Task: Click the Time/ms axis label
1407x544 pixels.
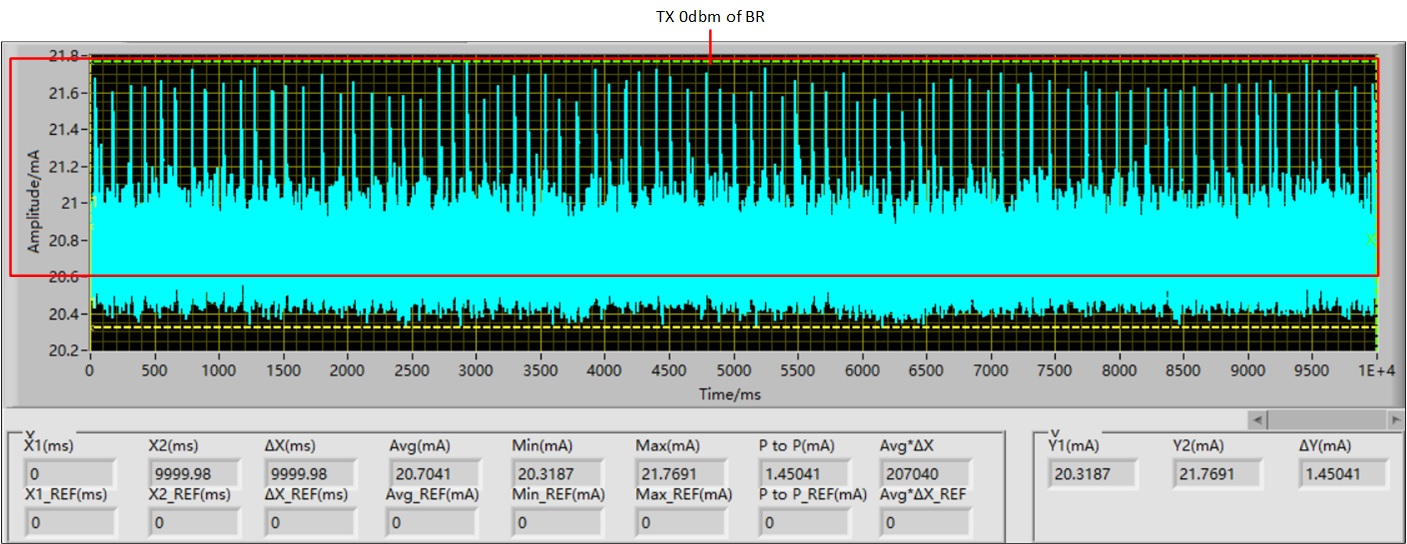Action: pos(729,394)
